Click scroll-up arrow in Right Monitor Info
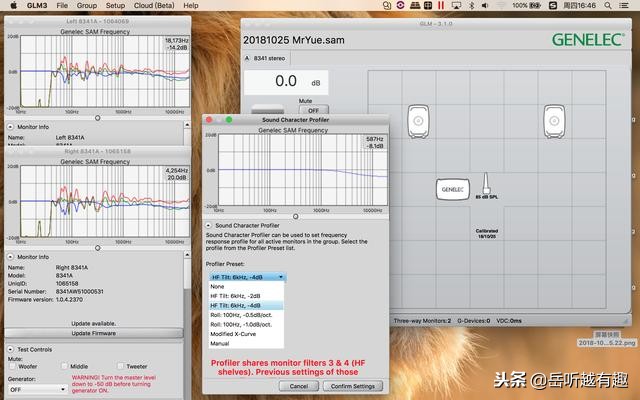Screen dimensions: 640x400 click(187, 254)
